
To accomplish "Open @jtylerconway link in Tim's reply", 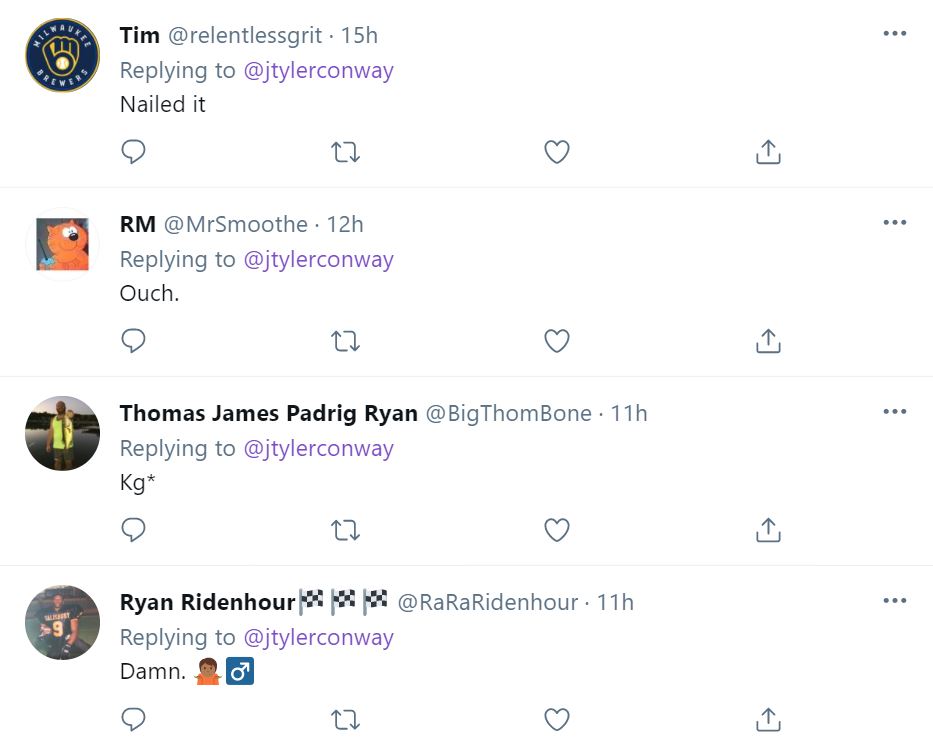I will point(318,70).
